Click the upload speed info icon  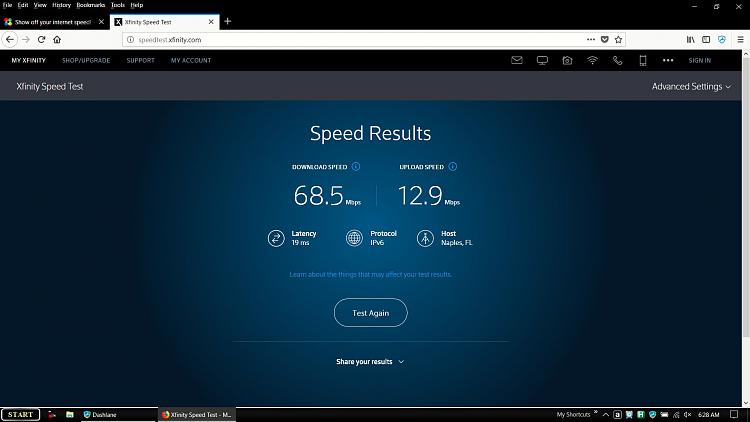click(x=452, y=167)
